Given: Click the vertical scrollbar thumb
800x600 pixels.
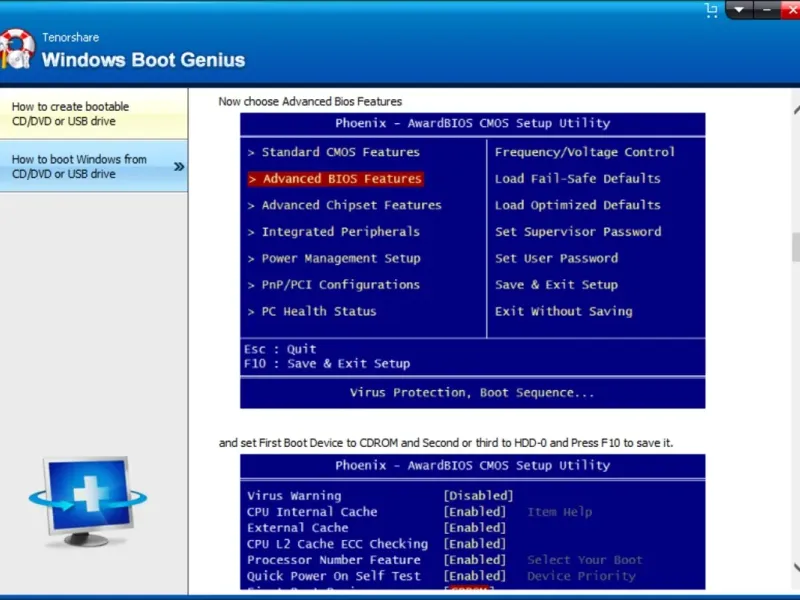Looking at the screenshot, I should coord(796,247).
